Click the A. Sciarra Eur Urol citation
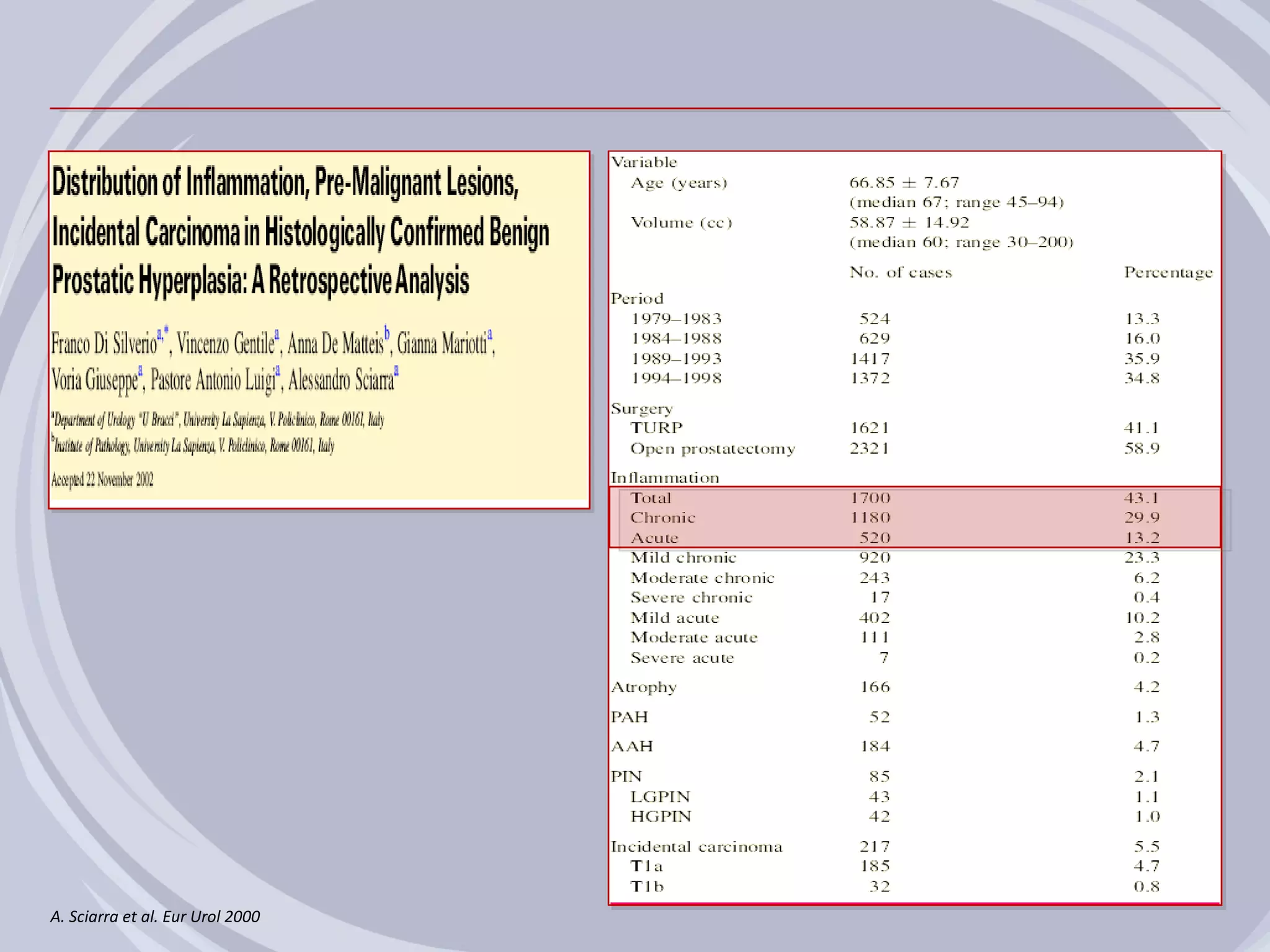Viewport: 1270px width, 952px height. (155, 917)
